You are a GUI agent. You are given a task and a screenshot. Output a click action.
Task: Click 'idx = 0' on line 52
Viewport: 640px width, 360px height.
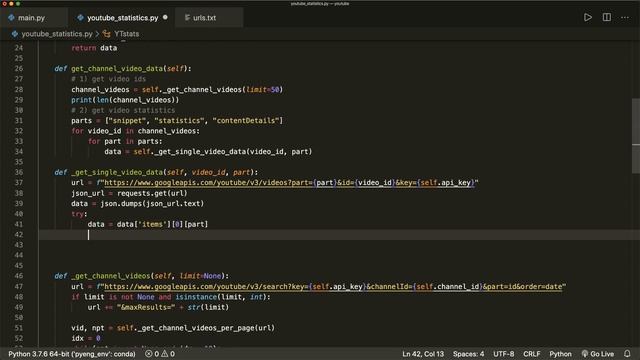(x=86, y=338)
